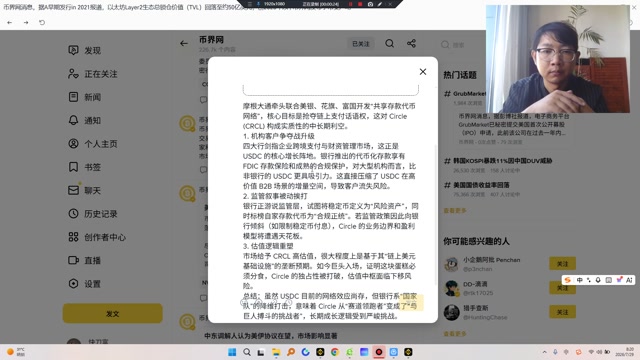Open the Windows Start menu
The image size is (640, 360).
(232, 352)
